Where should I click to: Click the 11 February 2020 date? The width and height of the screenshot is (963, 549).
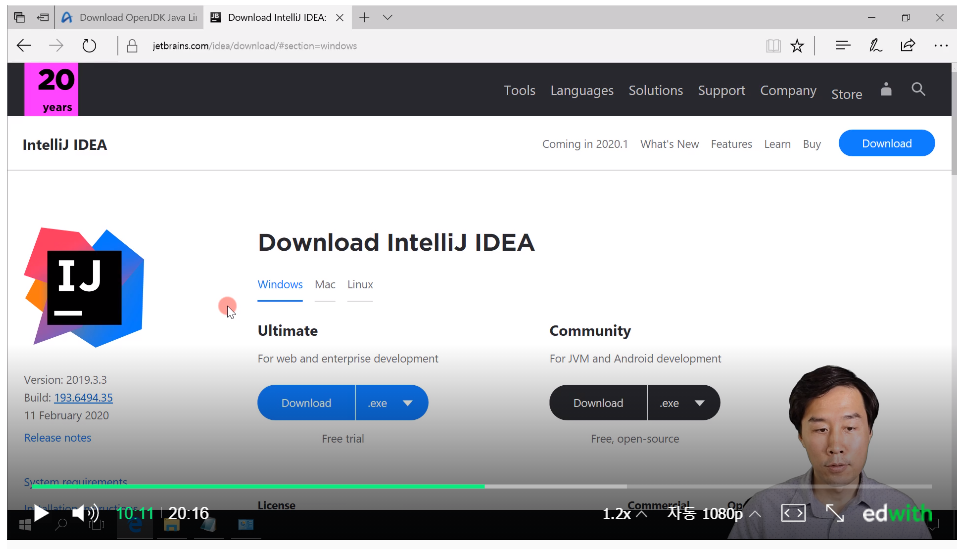coord(66,416)
